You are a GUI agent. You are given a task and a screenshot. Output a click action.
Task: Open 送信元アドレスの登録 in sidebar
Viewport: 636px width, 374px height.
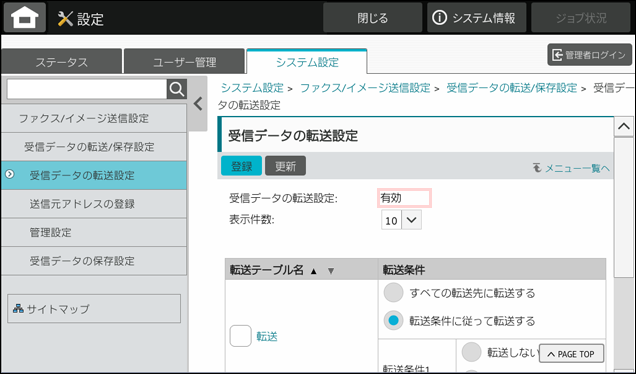tap(94, 204)
